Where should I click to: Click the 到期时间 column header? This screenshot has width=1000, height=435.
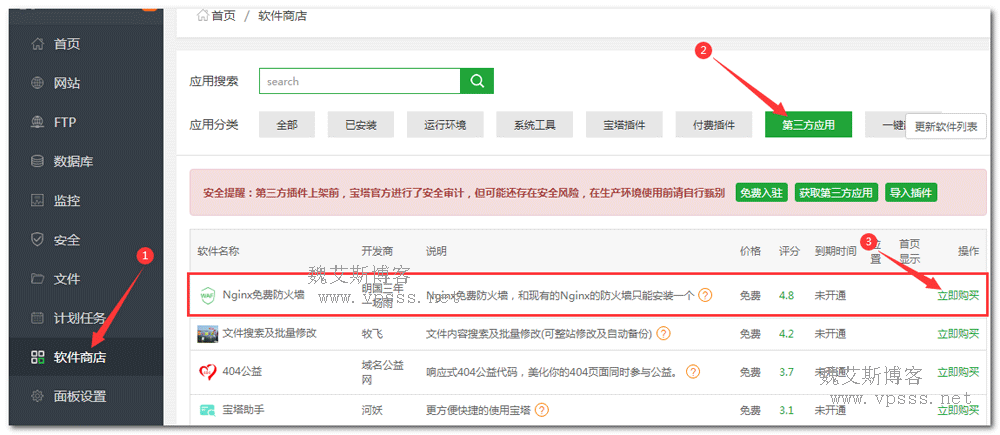click(835, 251)
